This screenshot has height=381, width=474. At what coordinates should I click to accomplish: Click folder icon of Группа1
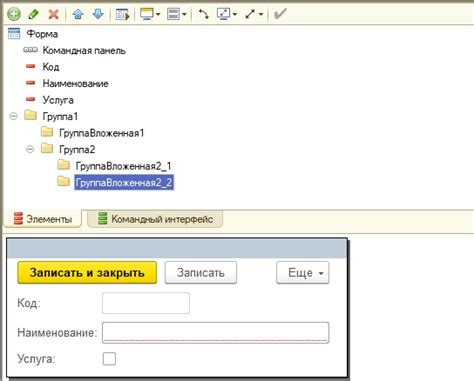(30, 115)
